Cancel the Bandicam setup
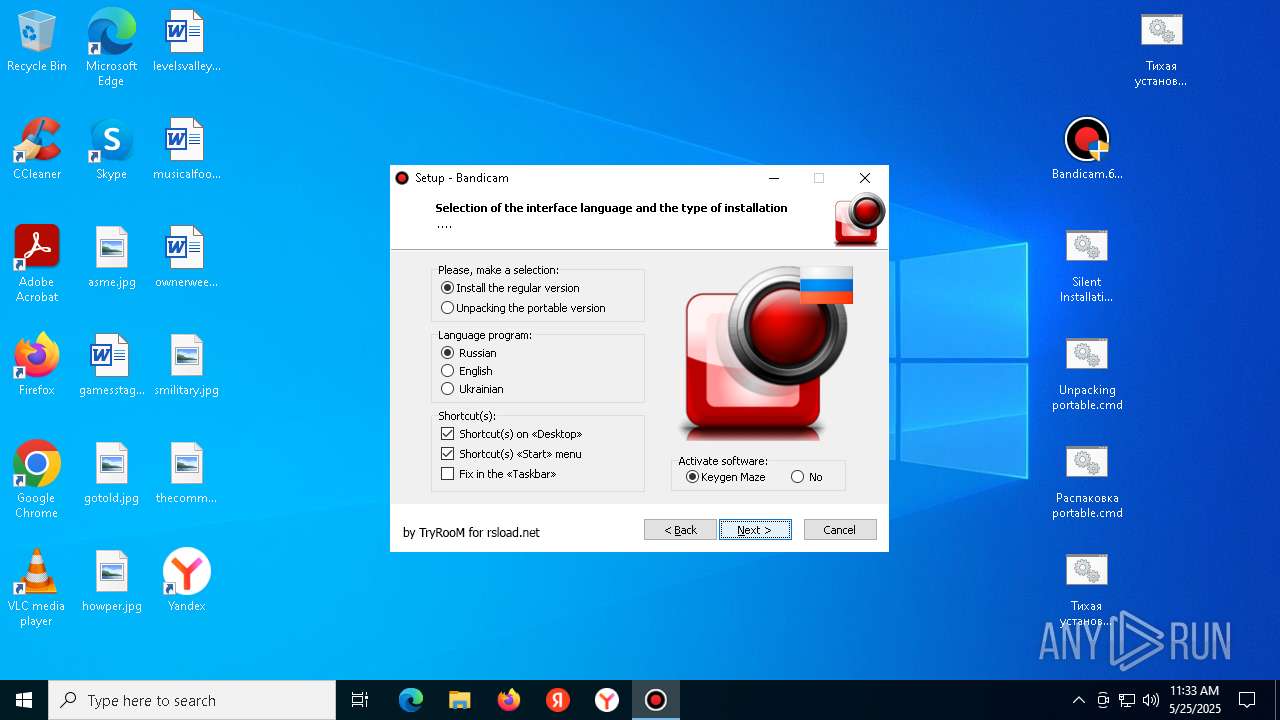 click(x=840, y=530)
